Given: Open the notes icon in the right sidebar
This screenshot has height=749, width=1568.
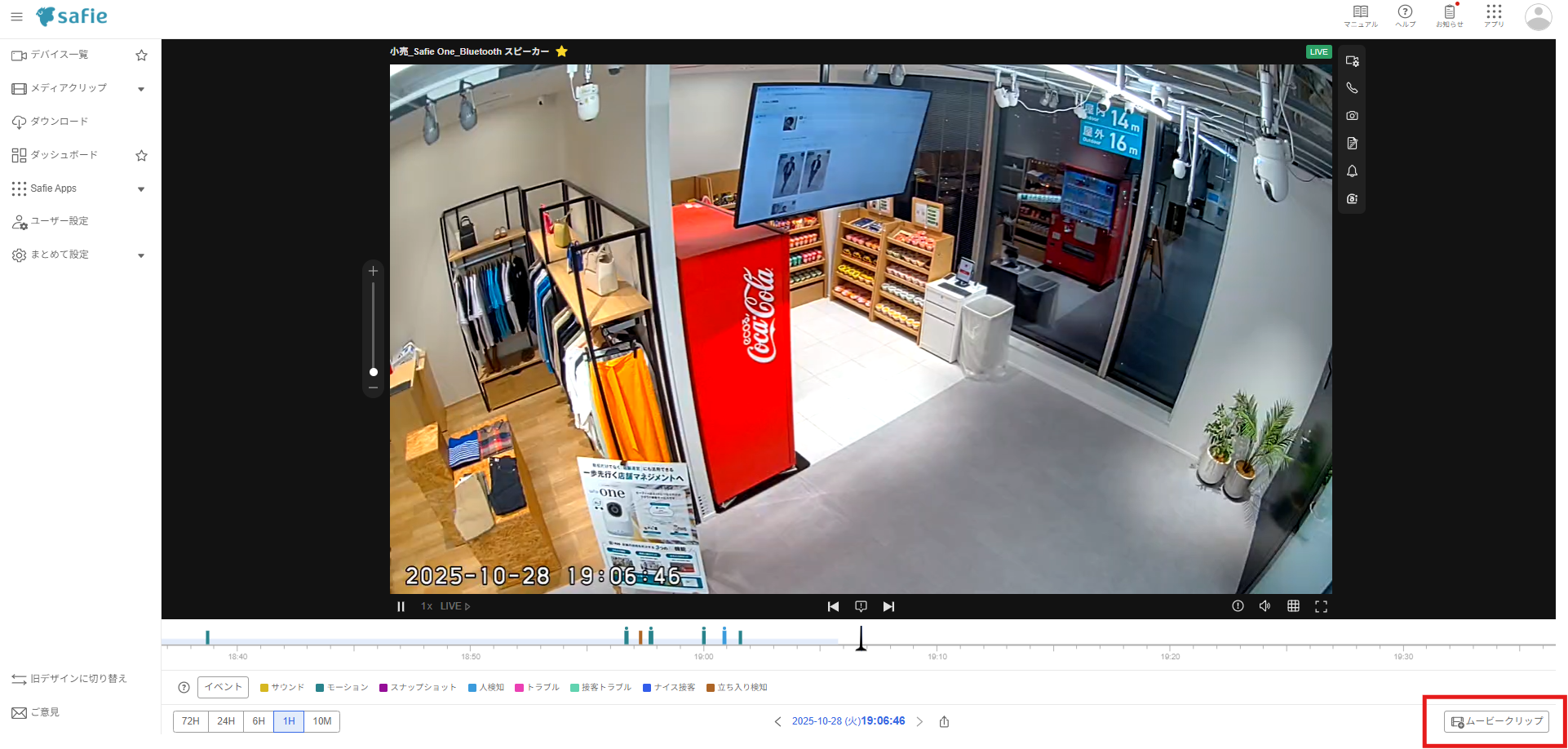Looking at the screenshot, I should click(1352, 143).
